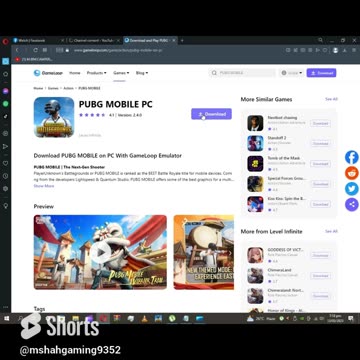Open the Nextbot chasing game icon

[x=255, y=123]
